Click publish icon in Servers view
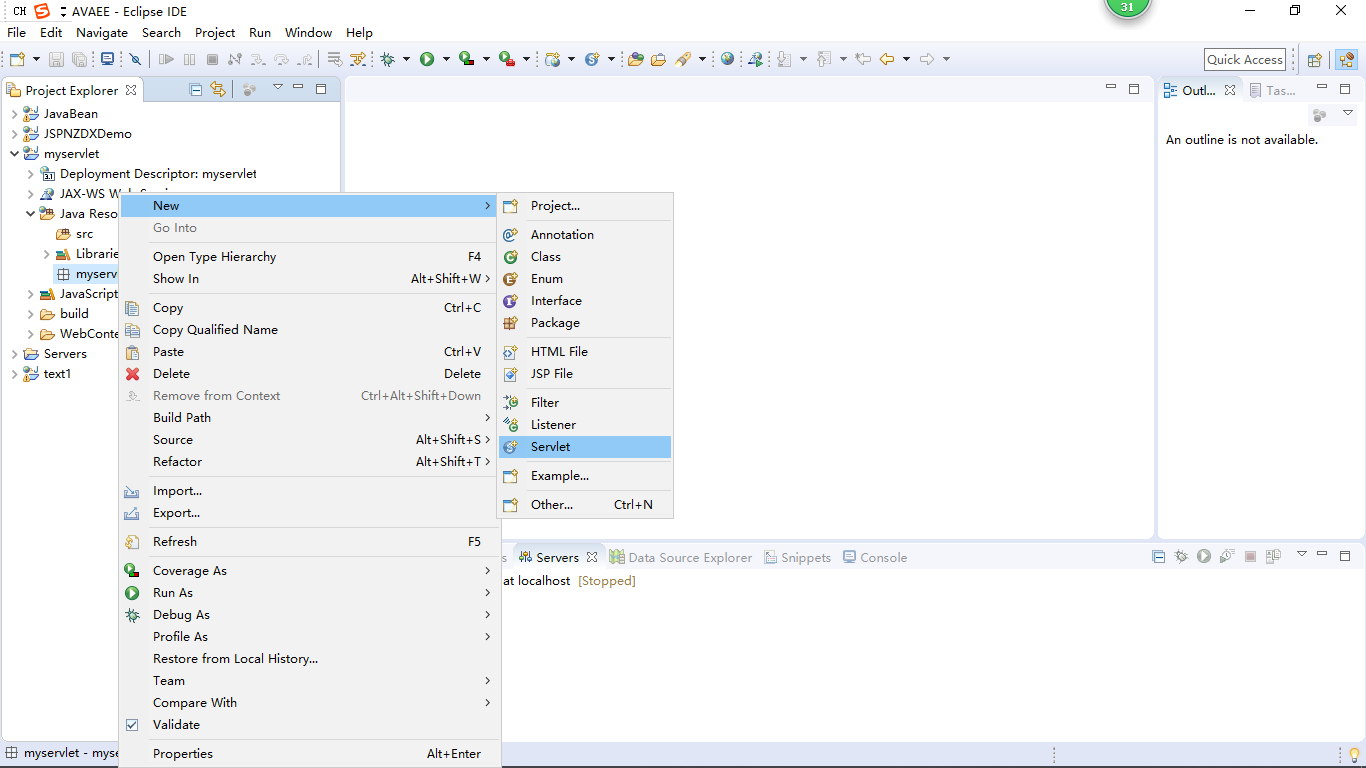Image resolution: width=1366 pixels, height=768 pixels. pos(1273,556)
